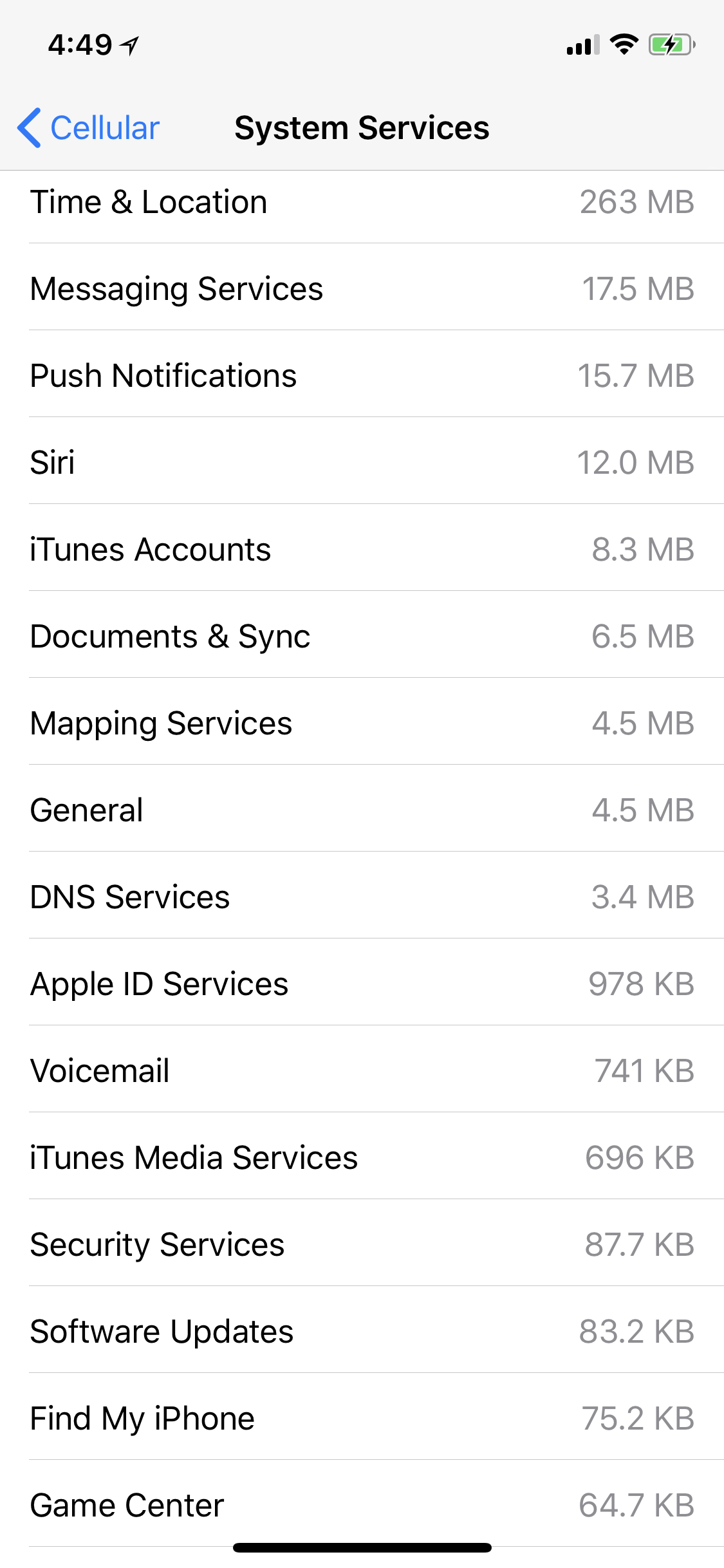Tap the Push Notifications entry

[x=362, y=376]
